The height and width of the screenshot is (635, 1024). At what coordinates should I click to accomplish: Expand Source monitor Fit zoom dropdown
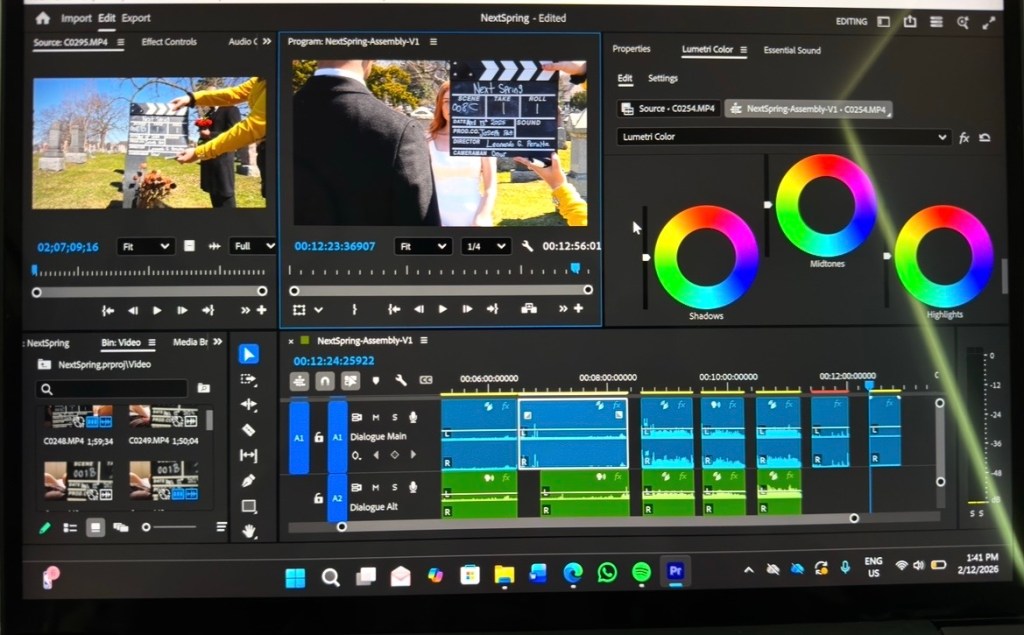point(145,246)
